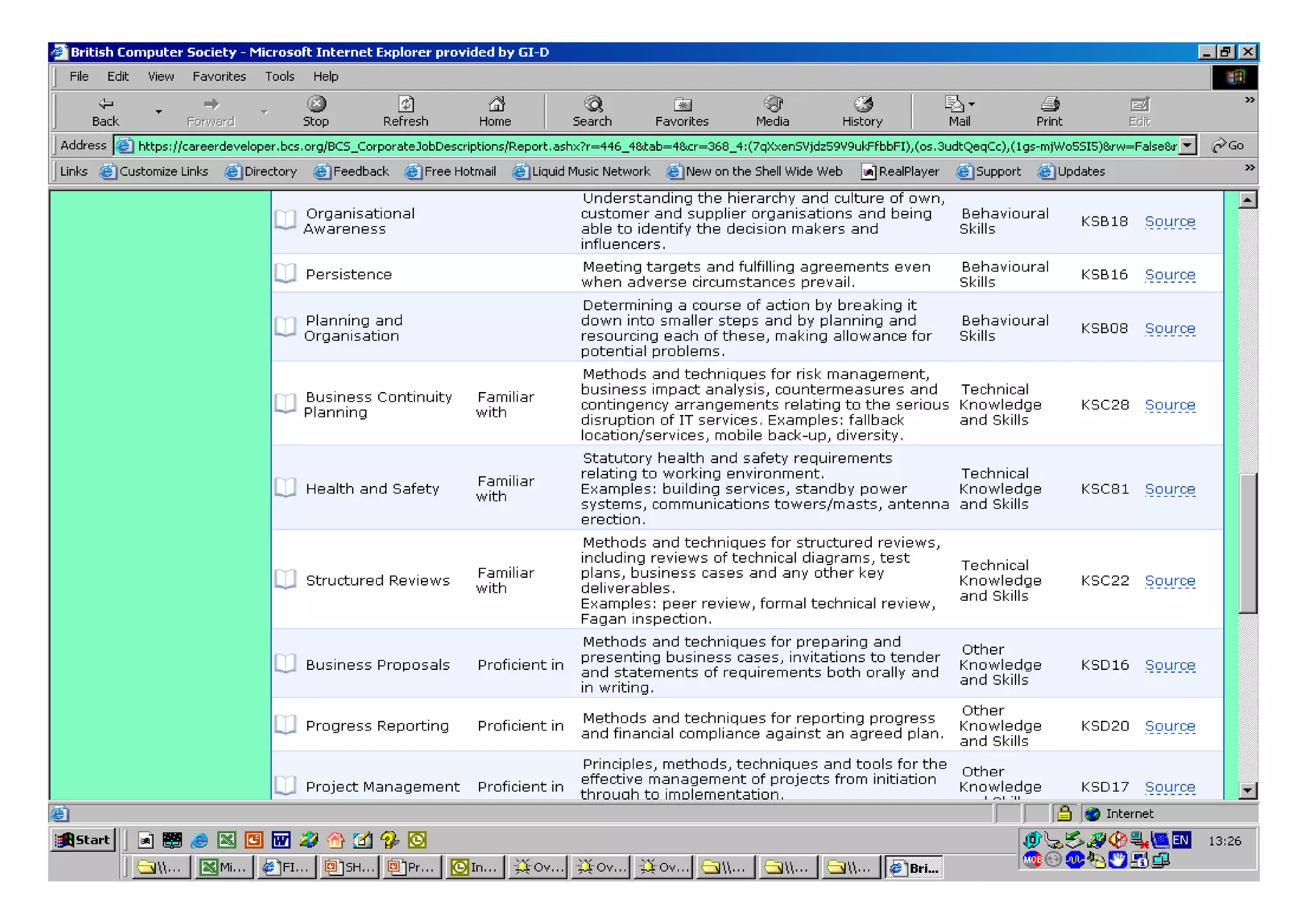Open the Source link for KSB18
1308x924 pixels.
(1169, 222)
